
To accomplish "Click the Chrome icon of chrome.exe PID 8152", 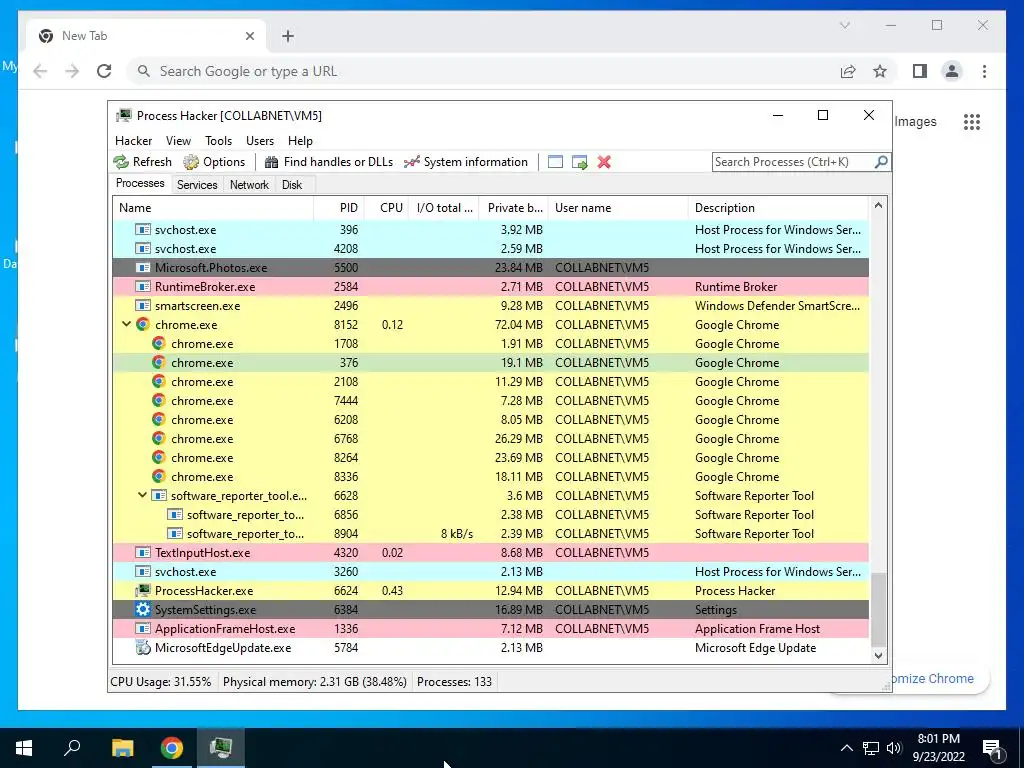I will pyautogui.click(x=143, y=325).
